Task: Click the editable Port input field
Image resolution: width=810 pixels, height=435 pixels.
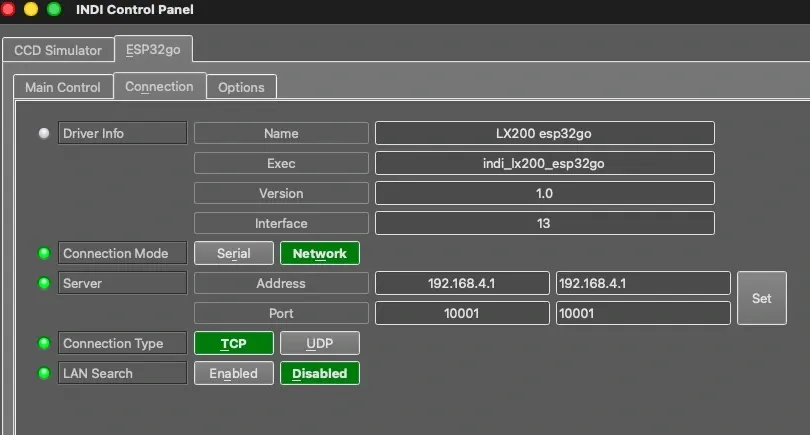Action: click(x=643, y=313)
